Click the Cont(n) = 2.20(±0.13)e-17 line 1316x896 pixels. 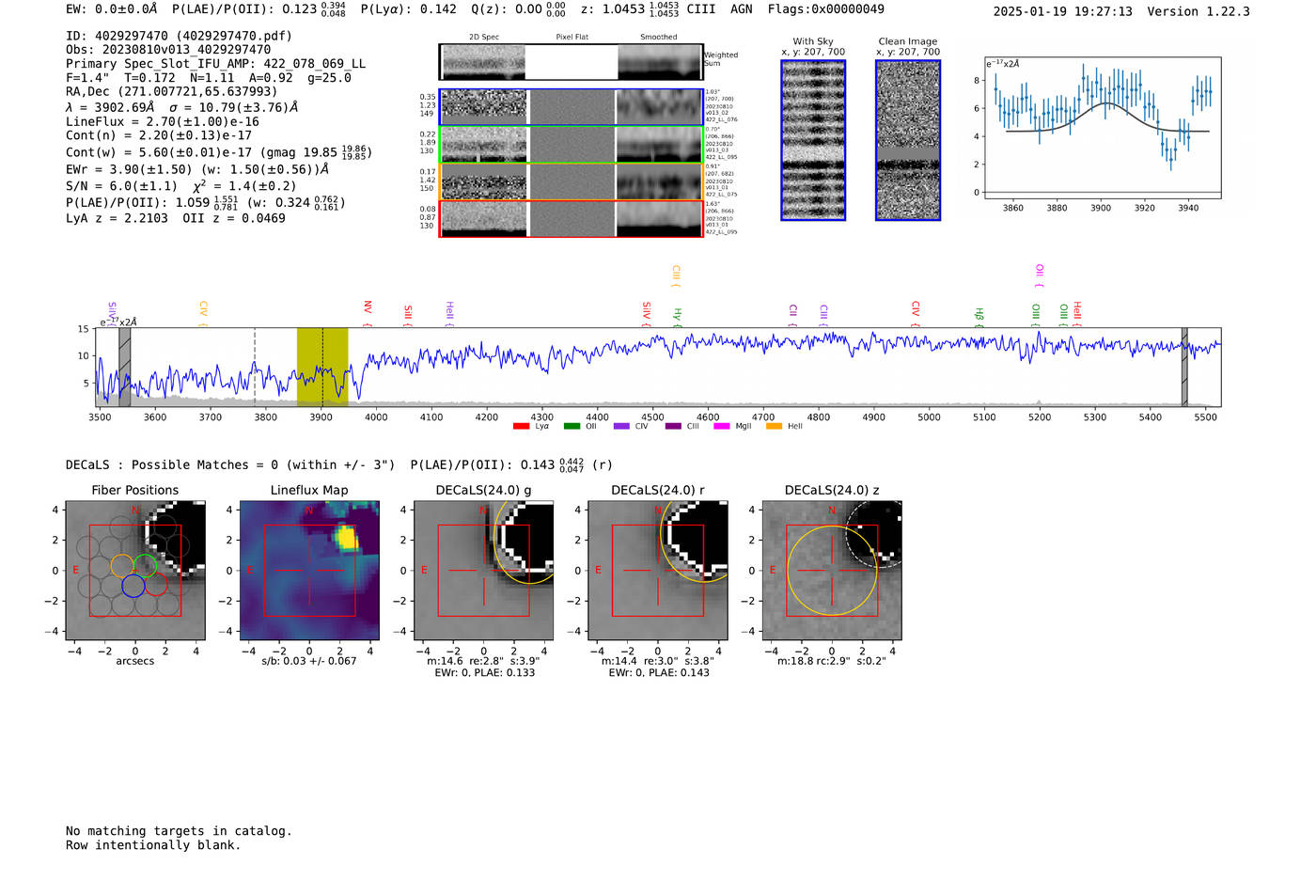pos(159,136)
